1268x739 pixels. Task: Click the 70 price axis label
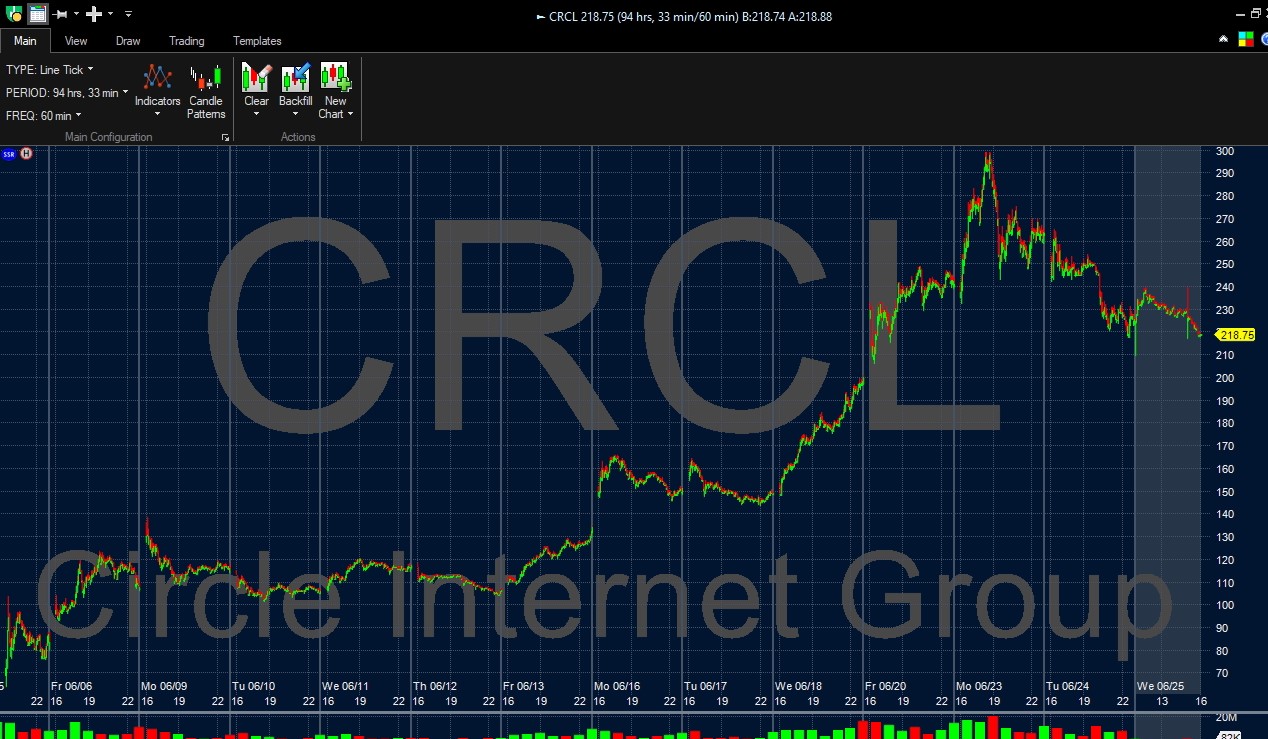[1222, 674]
